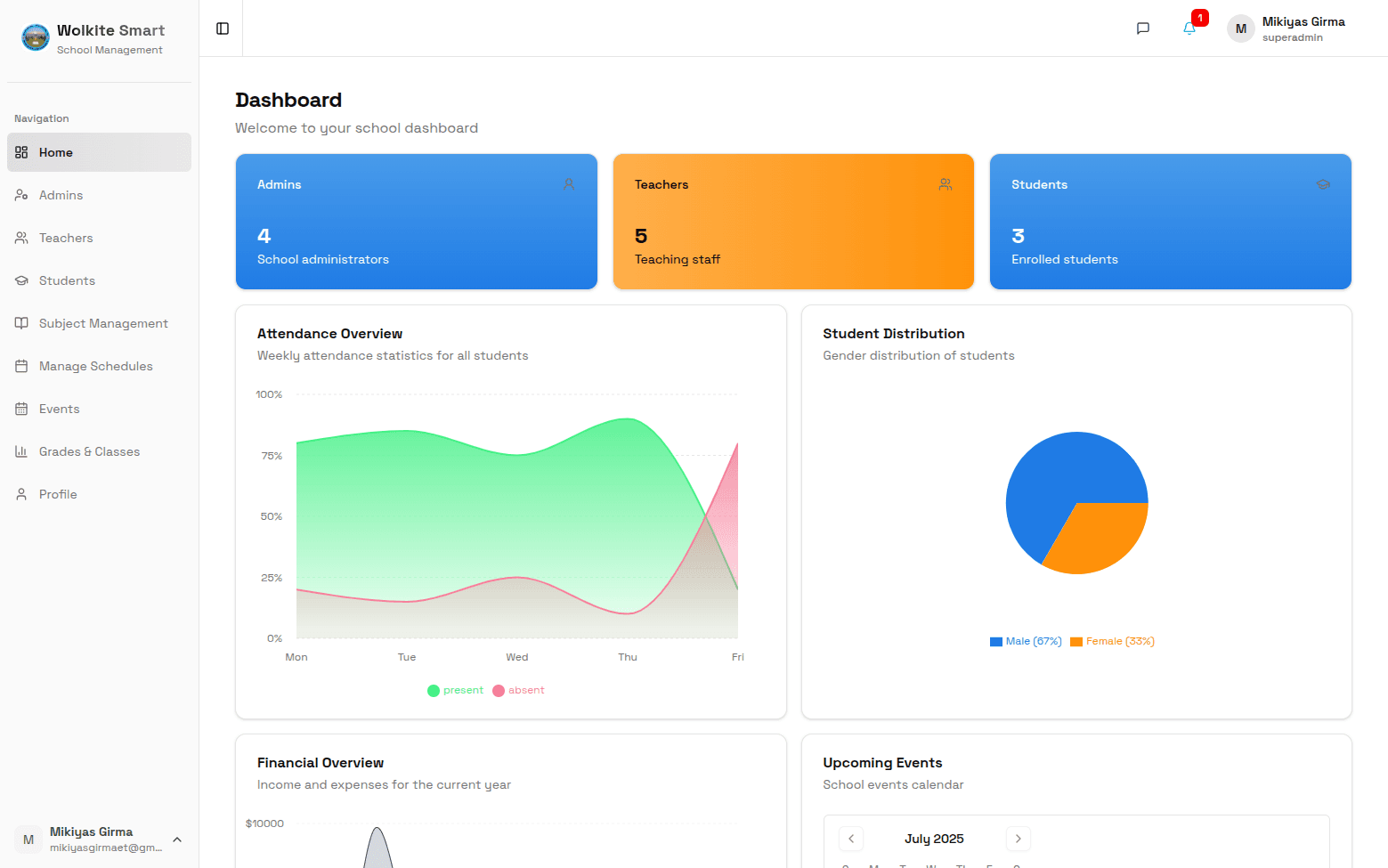Navigate to Events in sidebar
The height and width of the screenshot is (868, 1388).
click(59, 409)
